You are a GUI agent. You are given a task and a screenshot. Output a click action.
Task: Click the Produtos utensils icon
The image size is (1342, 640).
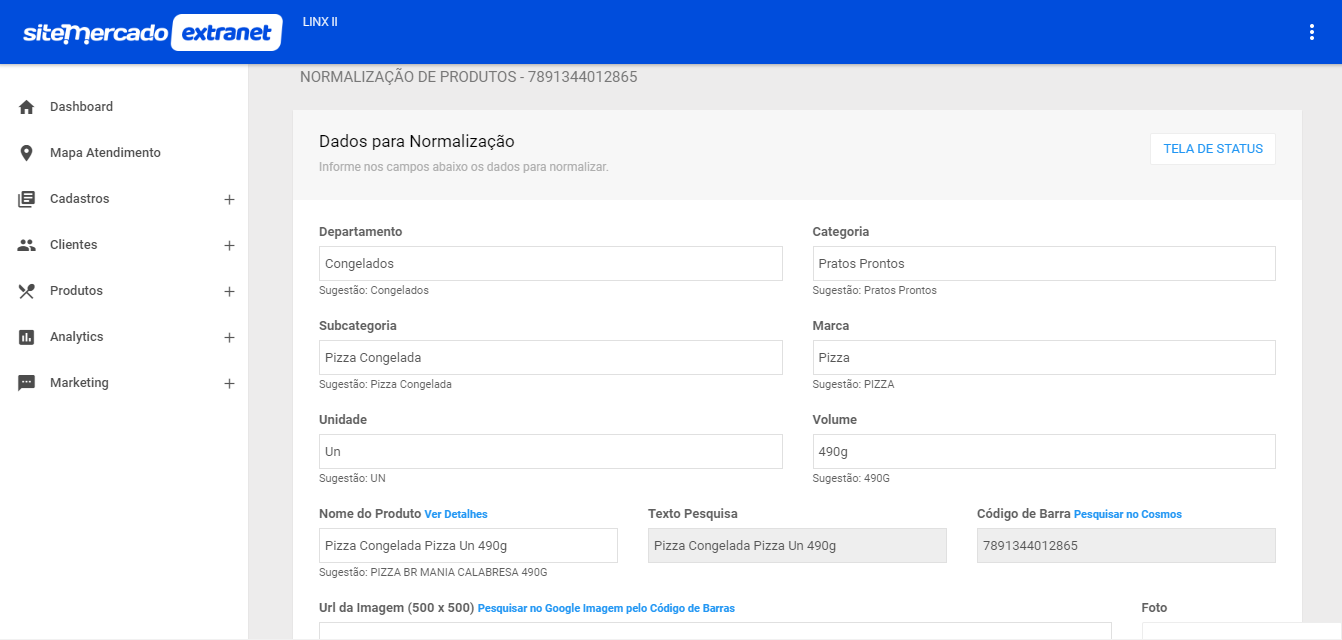27,291
